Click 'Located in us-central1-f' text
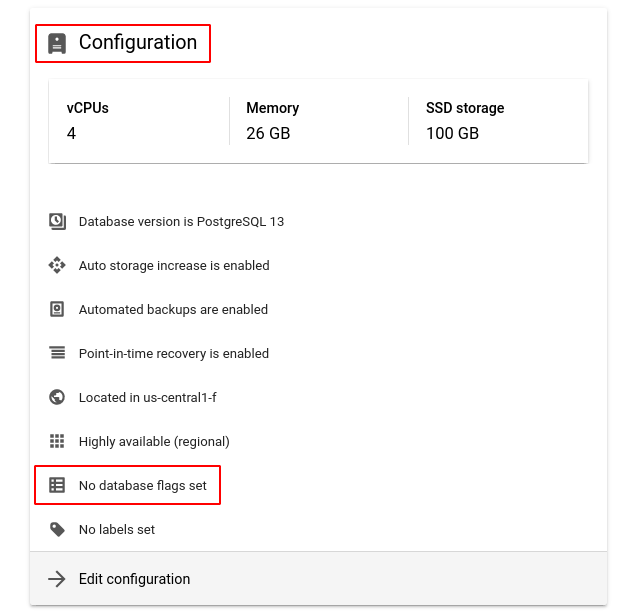The width and height of the screenshot is (624, 614). (x=148, y=397)
